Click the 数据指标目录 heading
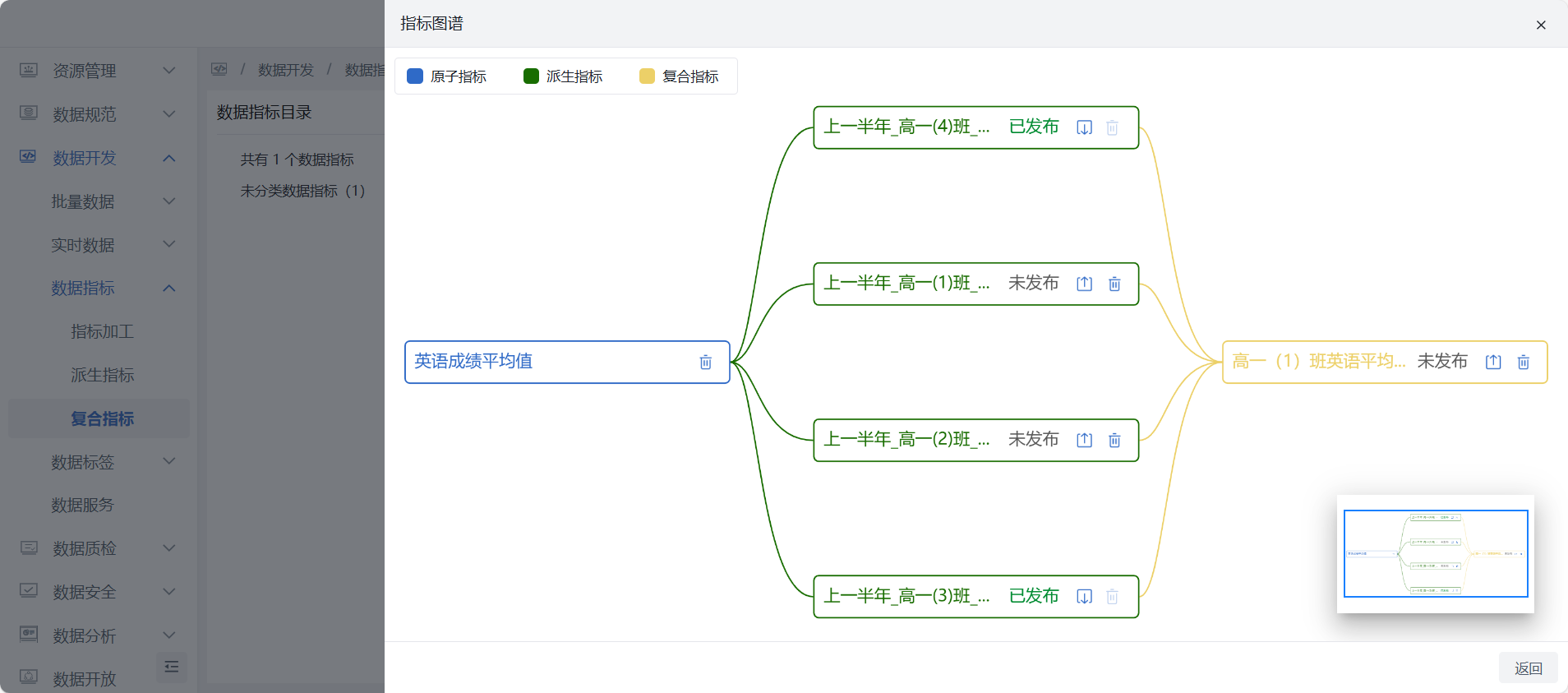The image size is (1568, 693). (x=265, y=113)
